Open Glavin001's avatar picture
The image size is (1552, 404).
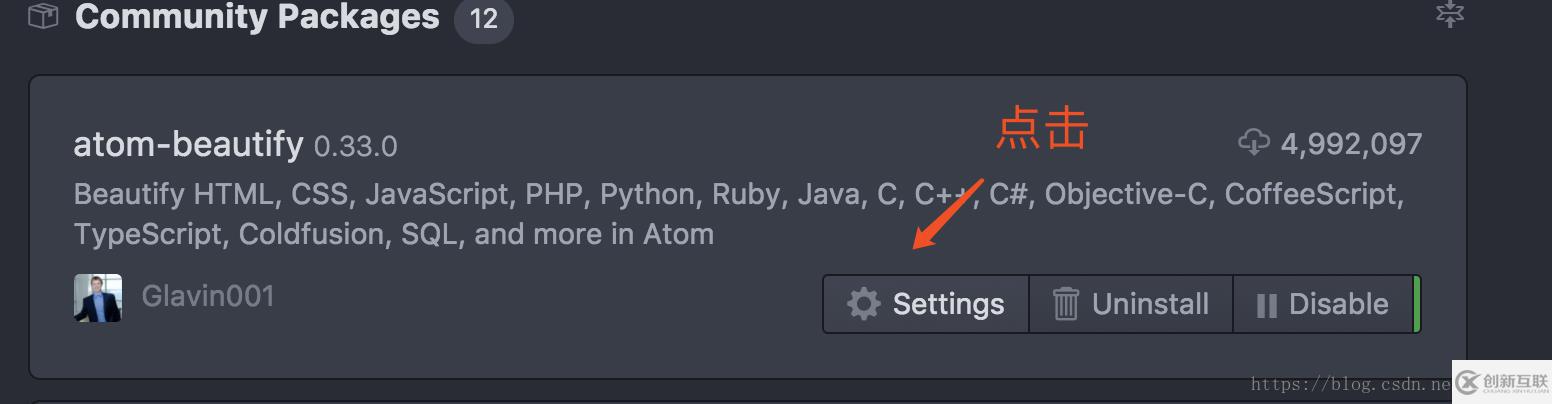click(98, 298)
